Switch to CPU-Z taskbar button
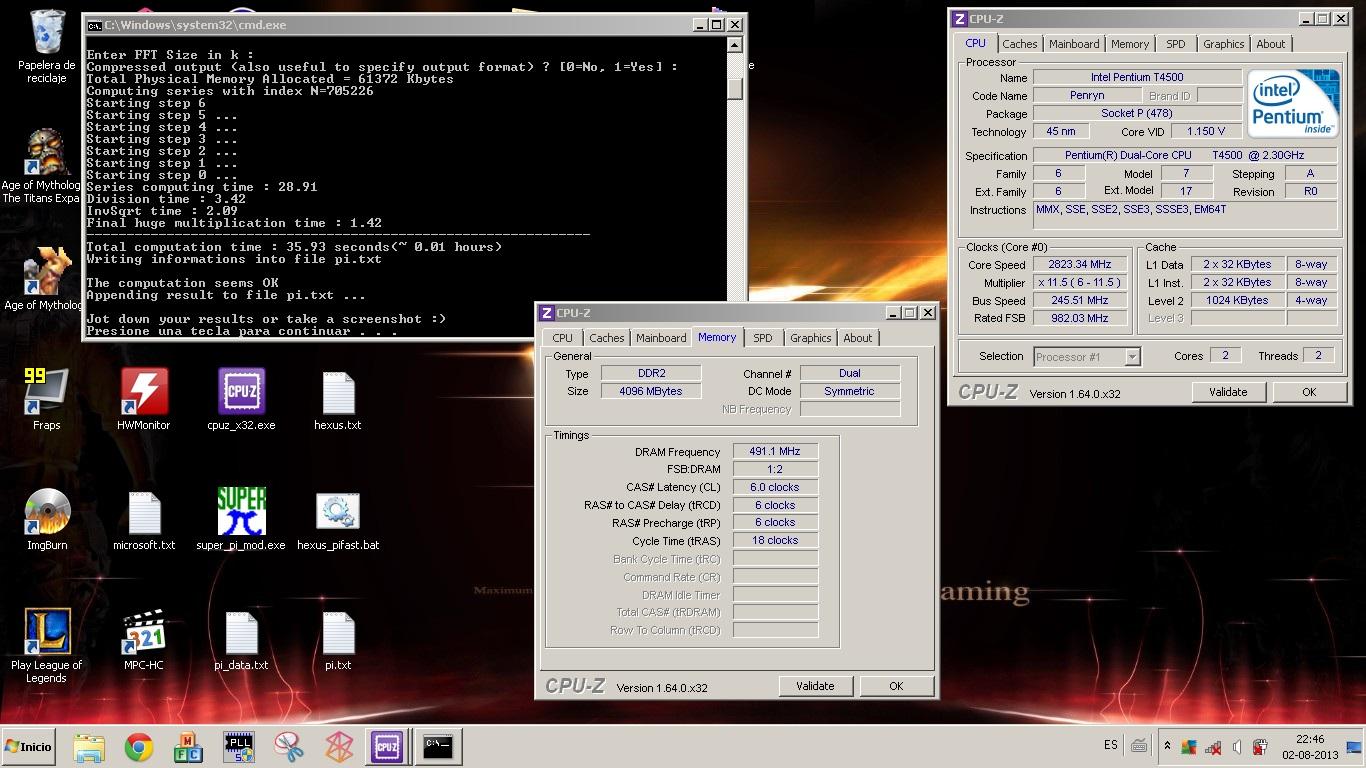1366x768 pixels. [x=387, y=747]
